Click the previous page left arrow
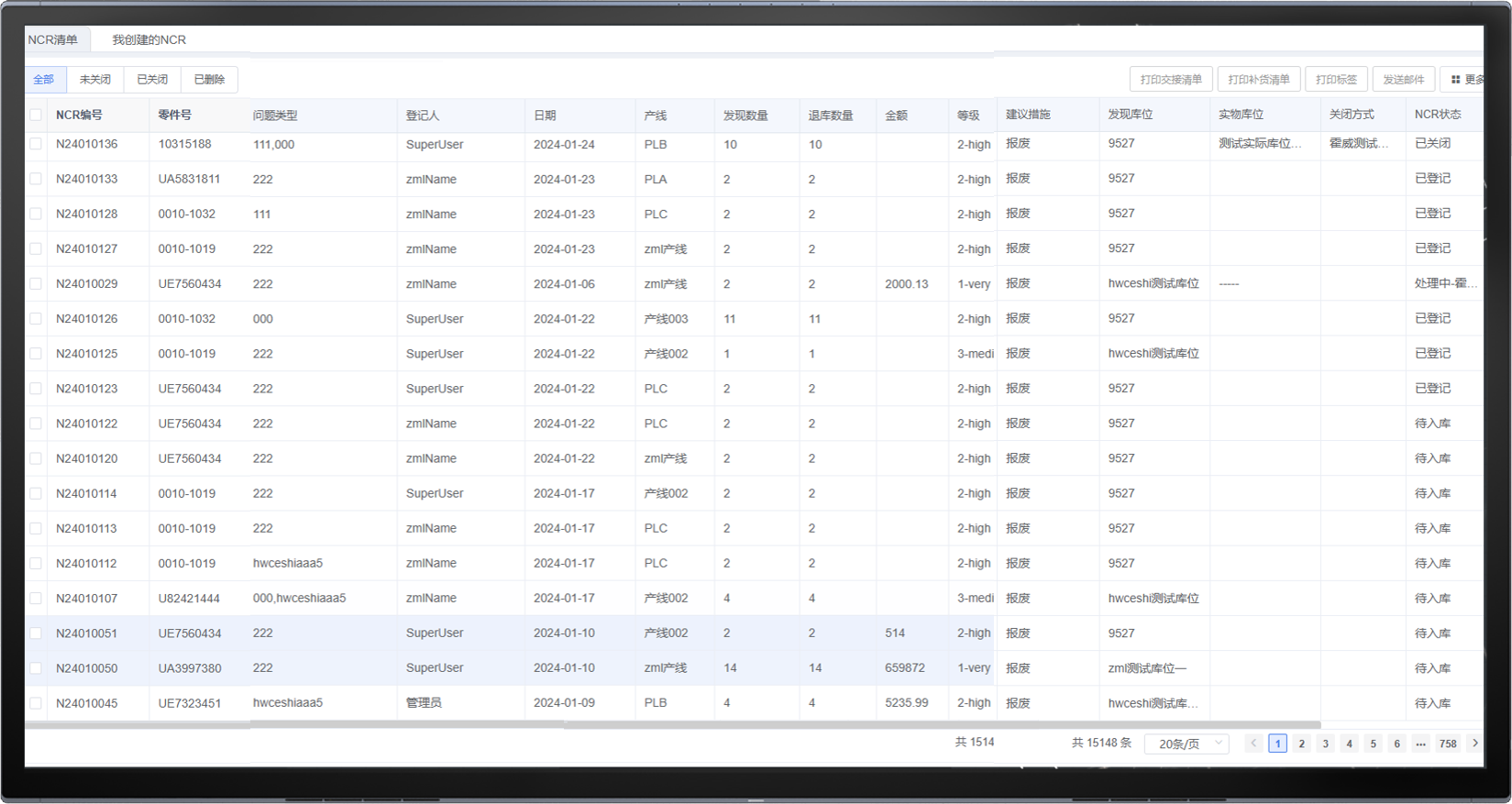This screenshot has width=1512, height=804. coord(1253,743)
